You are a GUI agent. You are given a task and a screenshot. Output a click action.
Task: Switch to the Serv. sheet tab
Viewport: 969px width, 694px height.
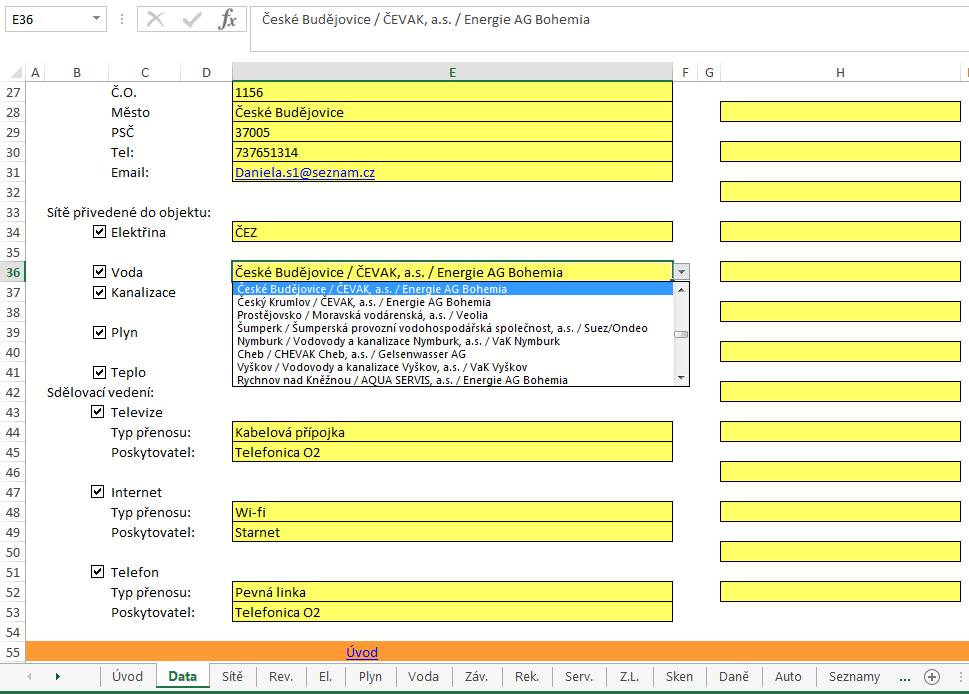point(579,677)
